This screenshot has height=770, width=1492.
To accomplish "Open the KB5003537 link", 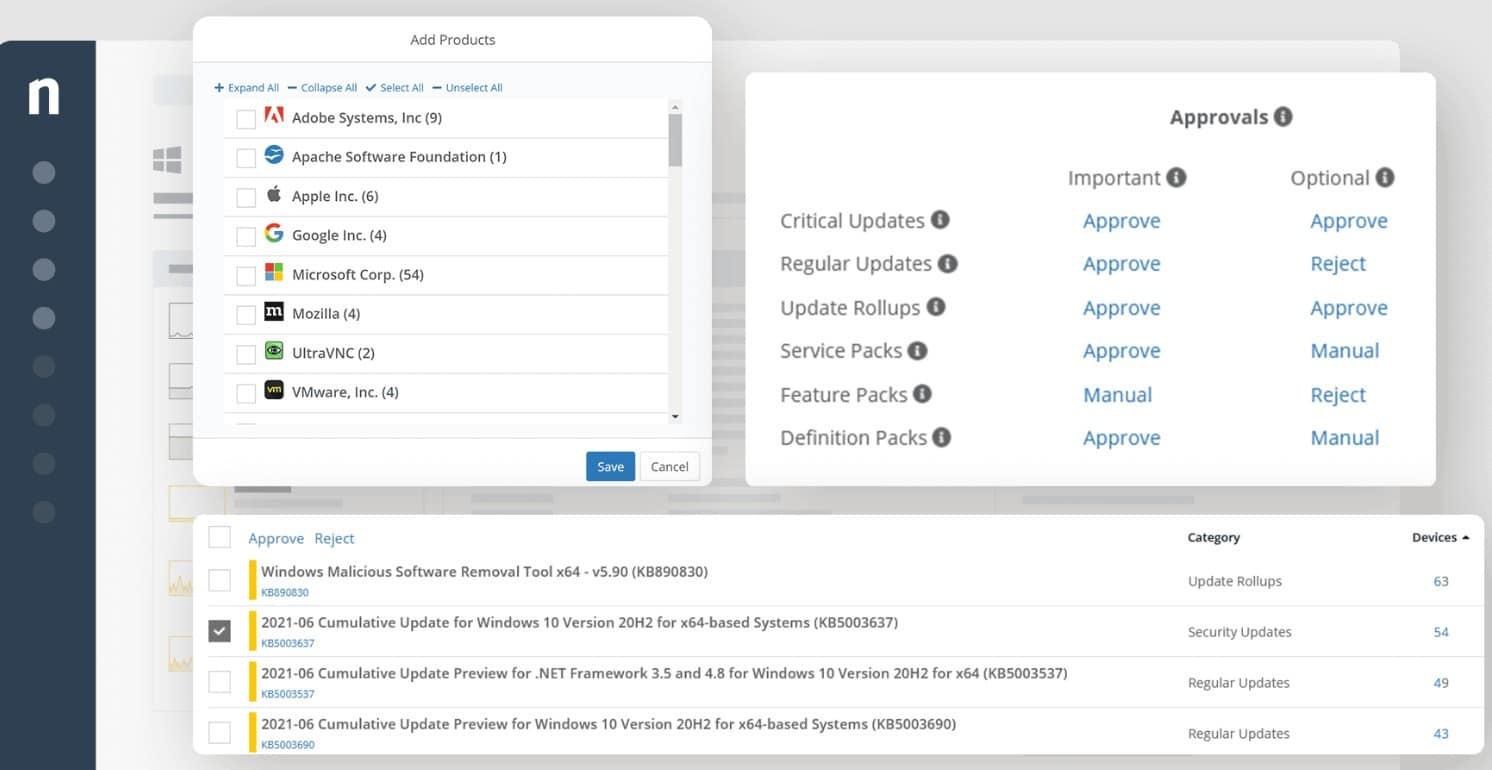I will click(x=288, y=694).
